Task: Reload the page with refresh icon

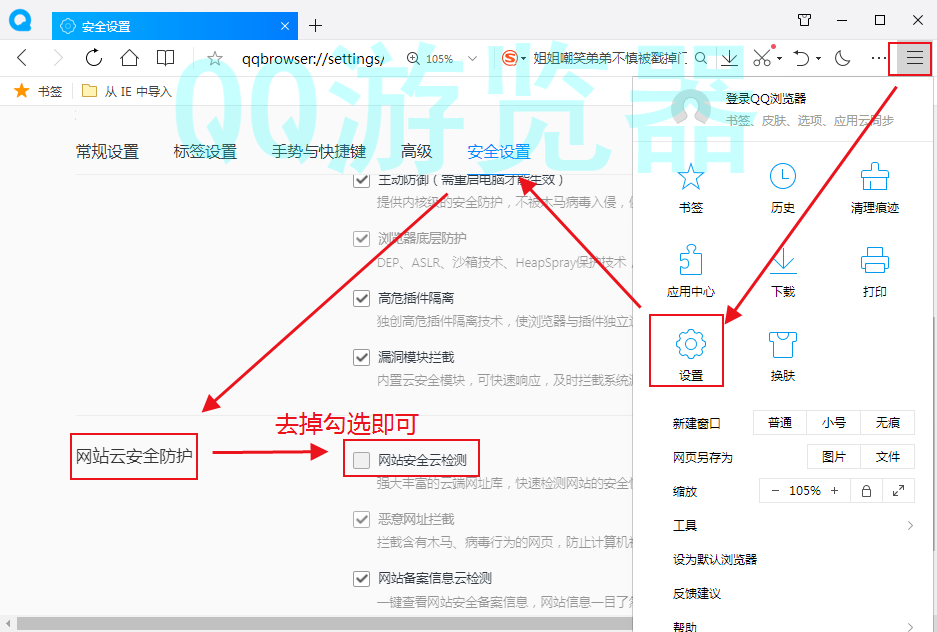Action: 94,58
